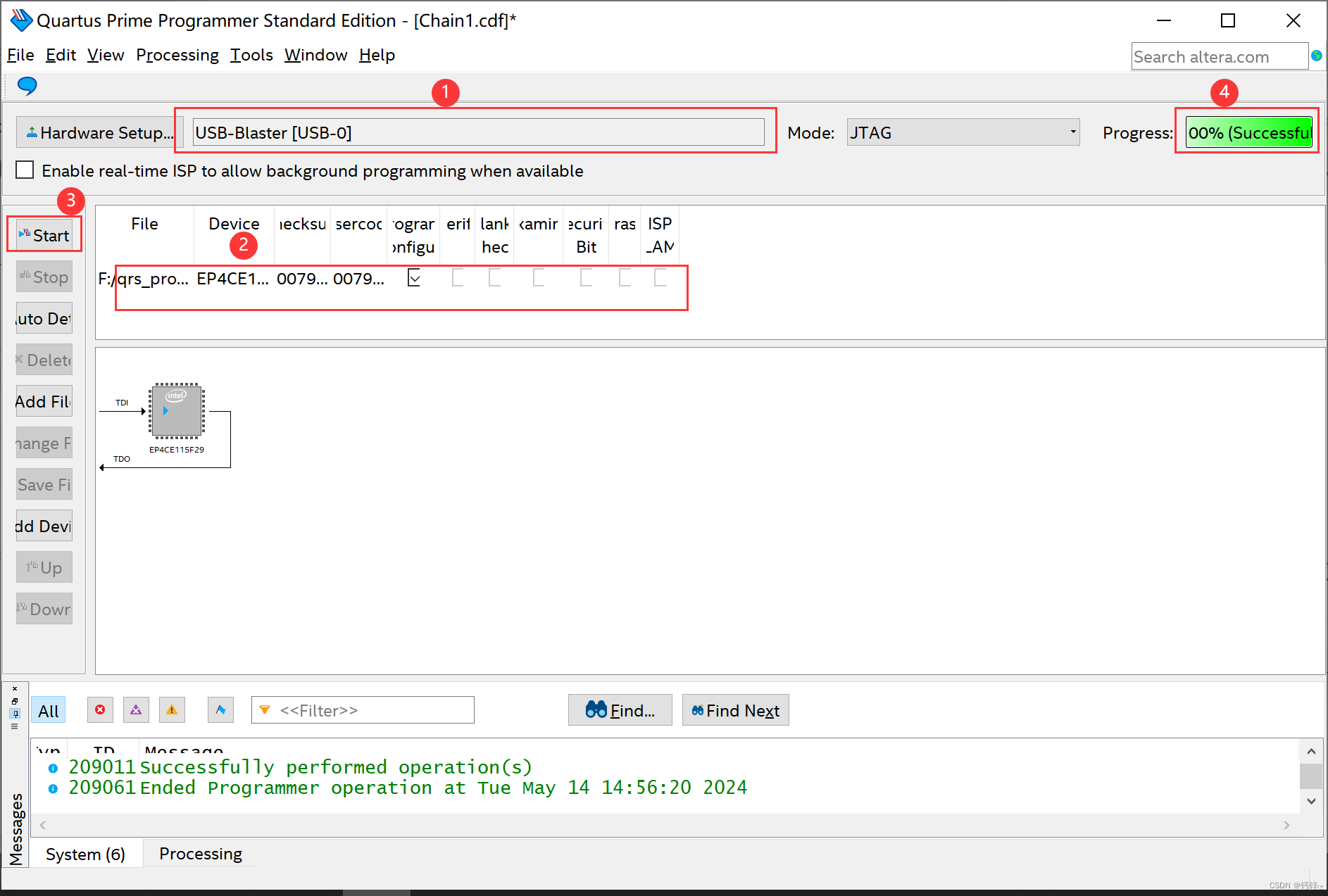Filter messages by error icon
This screenshot has width=1328, height=896.
click(x=100, y=709)
